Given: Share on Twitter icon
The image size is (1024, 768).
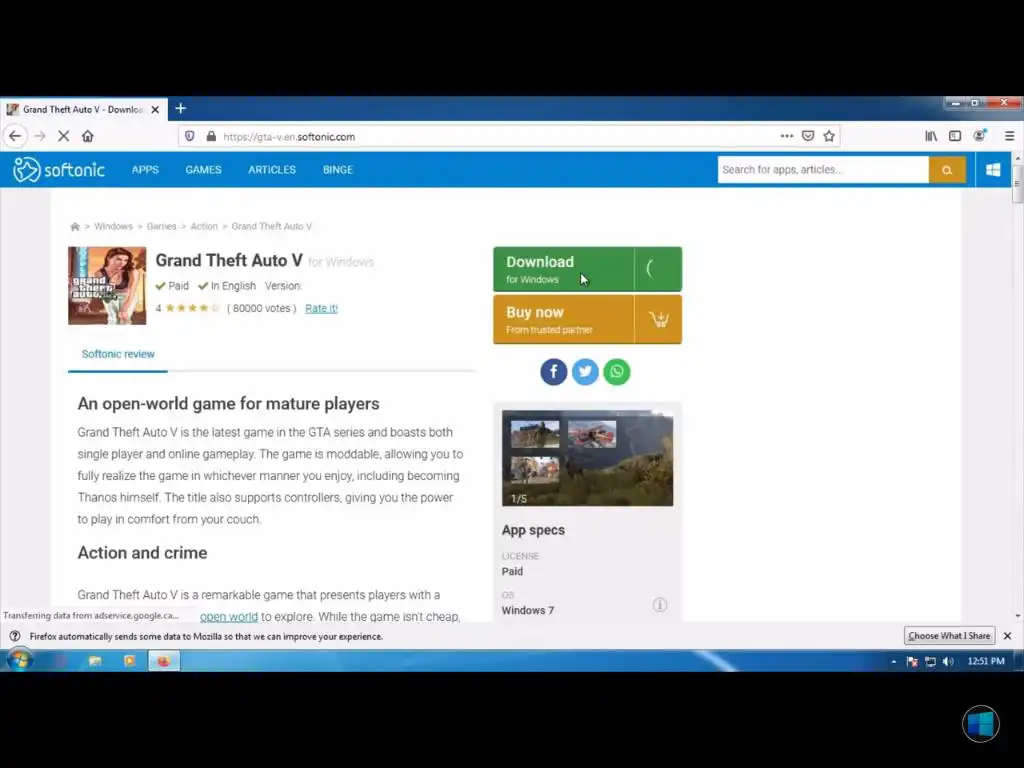Looking at the screenshot, I should pos(585,372).
